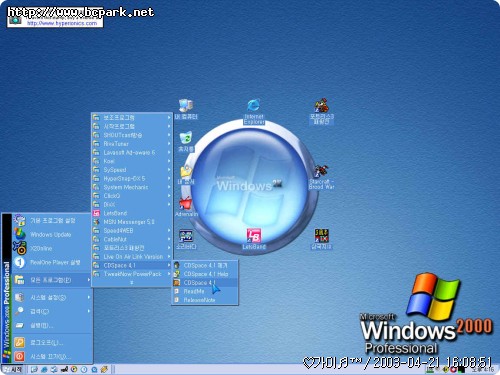Launch the Starcraft Brood War desktop shortcut
The height and width of the screenshot is (375, 500).
tap(321, 177)
